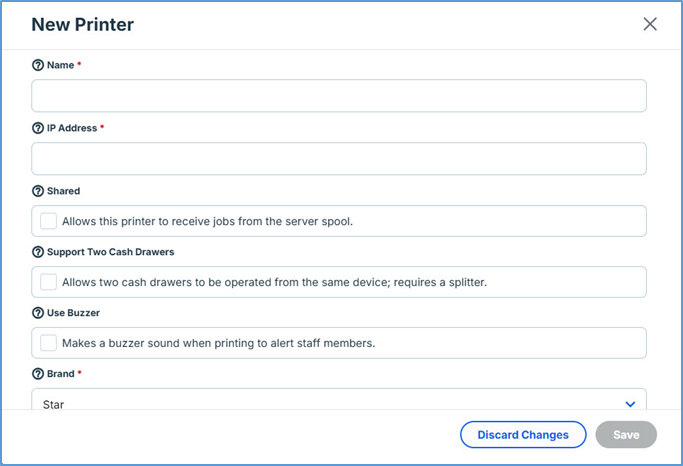
Task: Toggle the Use Buzzer checkbox
Action: point(48,343)
